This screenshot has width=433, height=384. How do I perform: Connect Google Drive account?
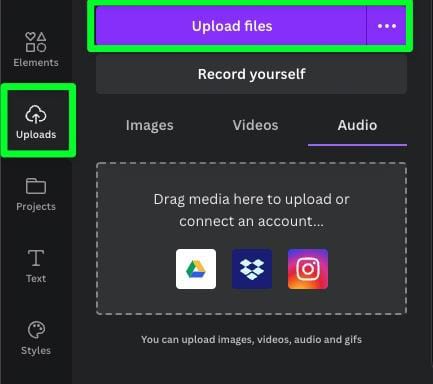196,269
